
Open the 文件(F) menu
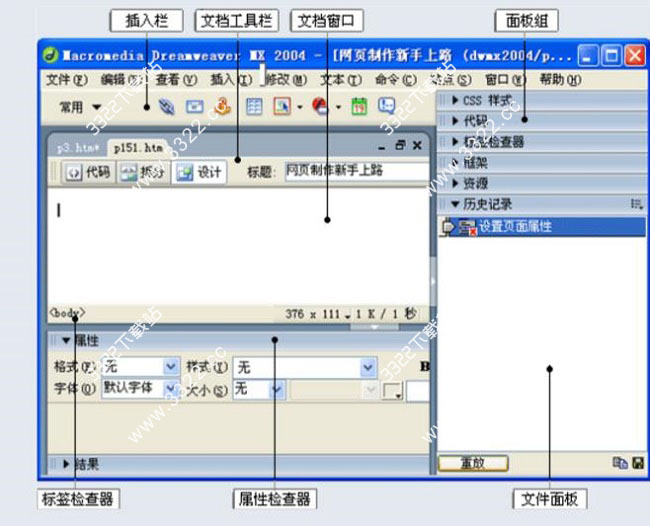pos(67,80)
